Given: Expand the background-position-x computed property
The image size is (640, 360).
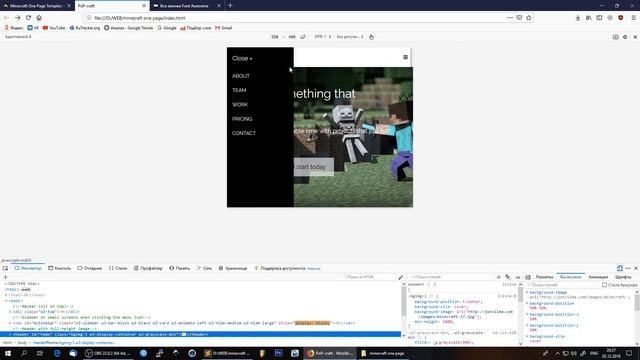Looking at the screenshot, I should (527, 314).
